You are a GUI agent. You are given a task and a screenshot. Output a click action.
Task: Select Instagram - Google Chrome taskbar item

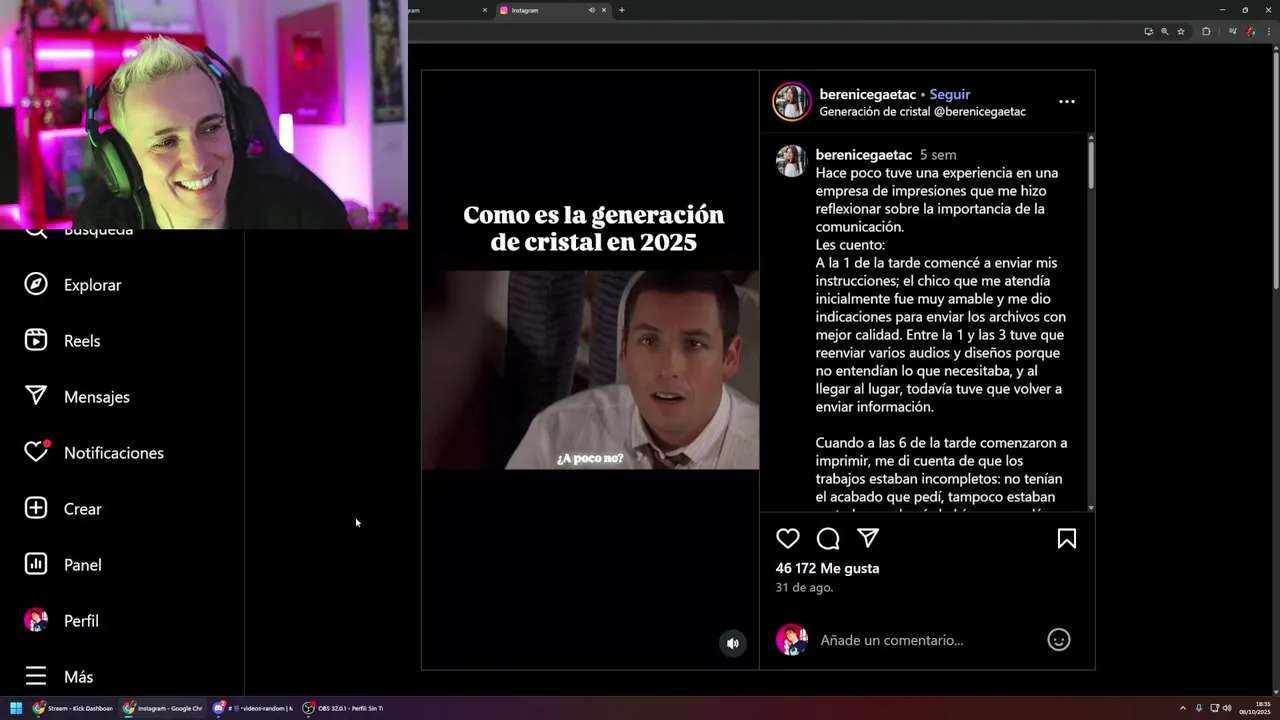coord(163,708)
